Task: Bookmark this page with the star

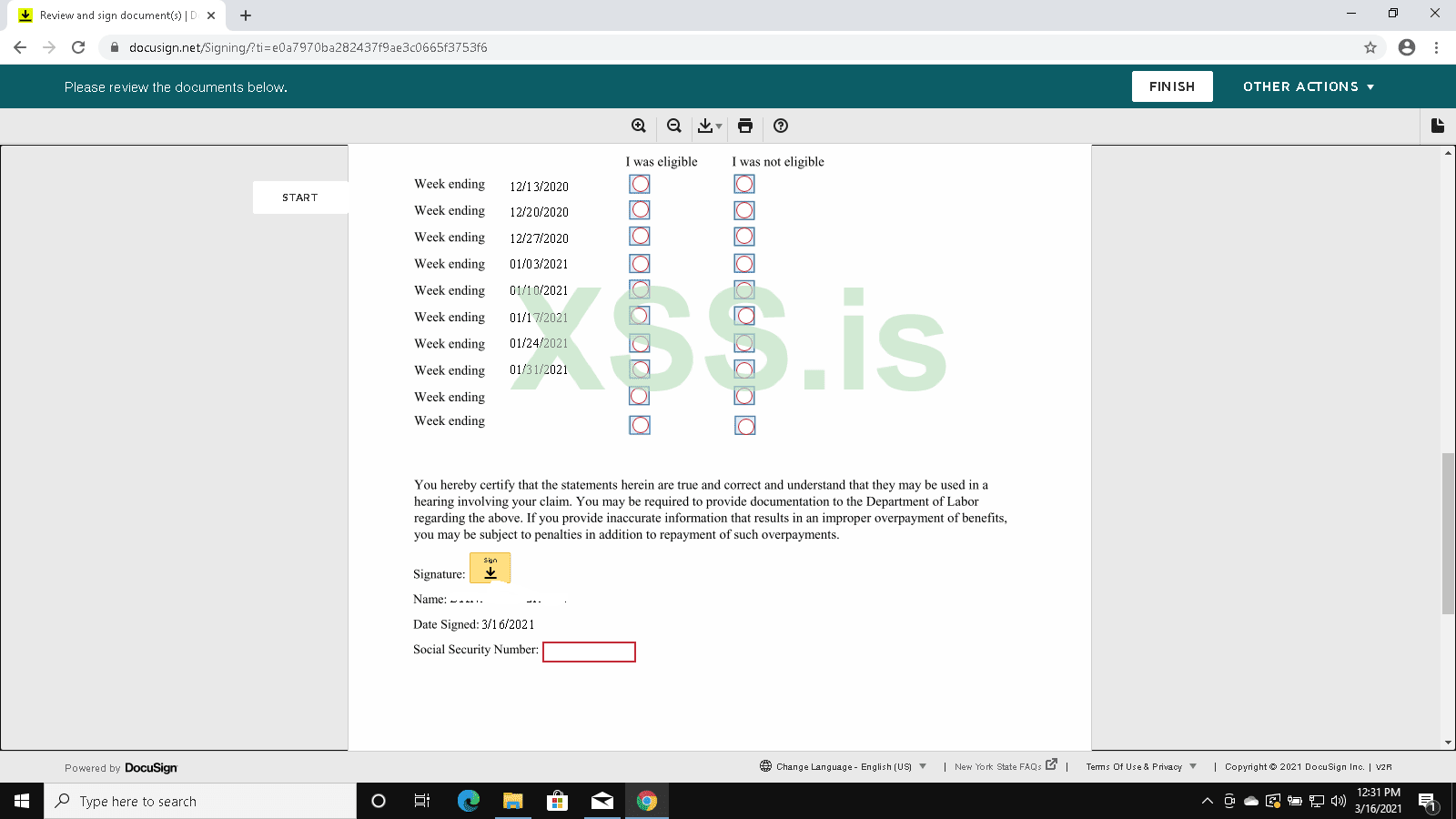Action: click(x=1370, y=47)
